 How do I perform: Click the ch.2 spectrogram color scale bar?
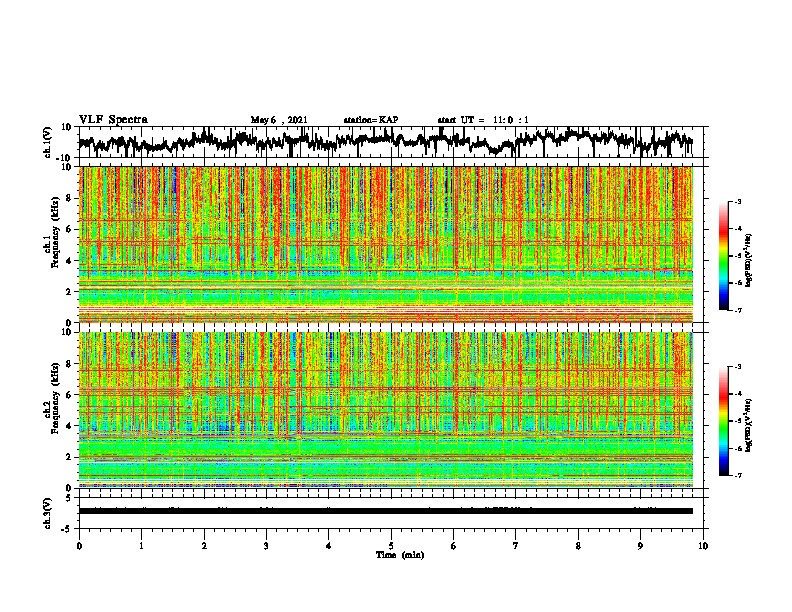(x=724, y=421)
